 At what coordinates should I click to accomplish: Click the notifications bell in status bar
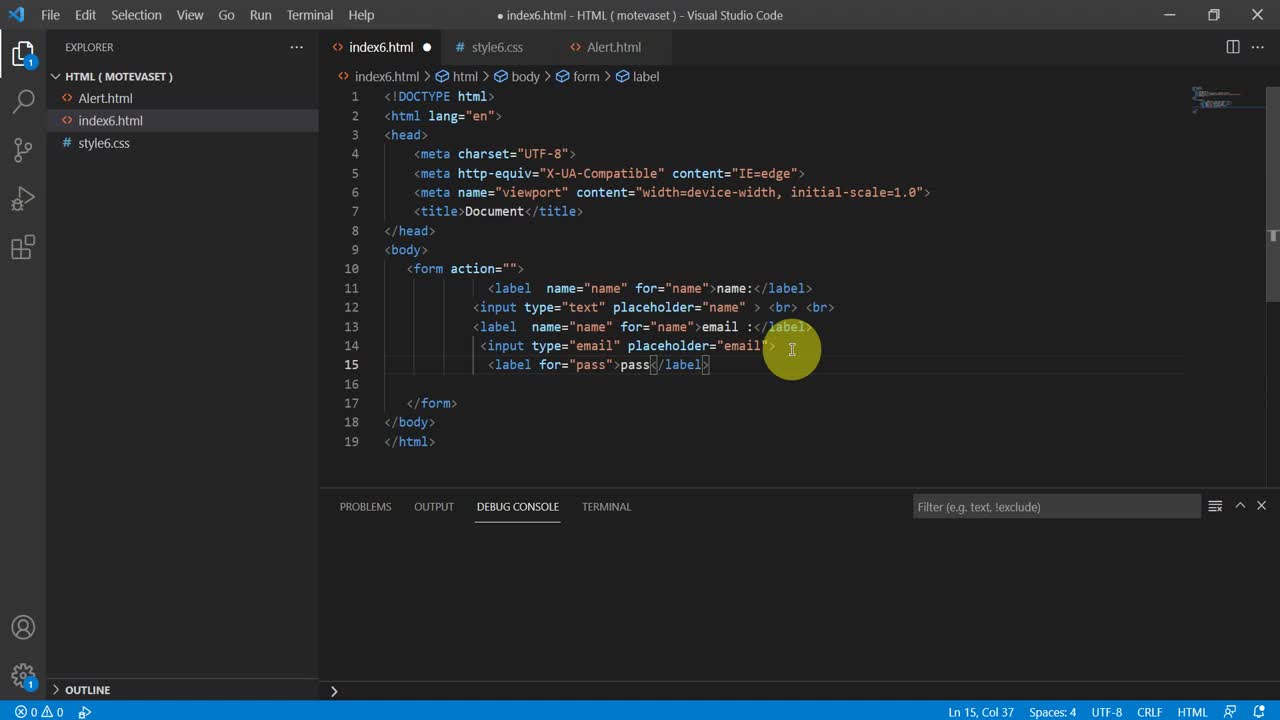click(x=1260, y=712)
